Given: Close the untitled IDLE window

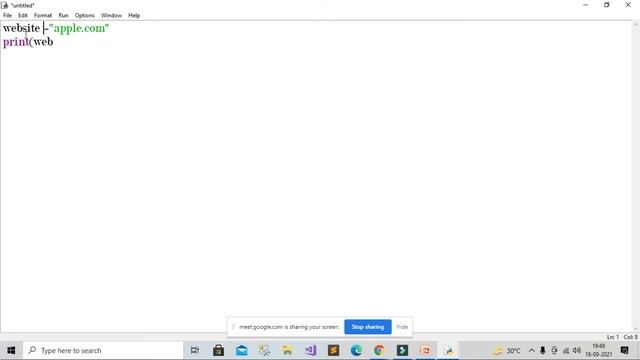Looking at the screenshot, I should (x=628, y=5).
